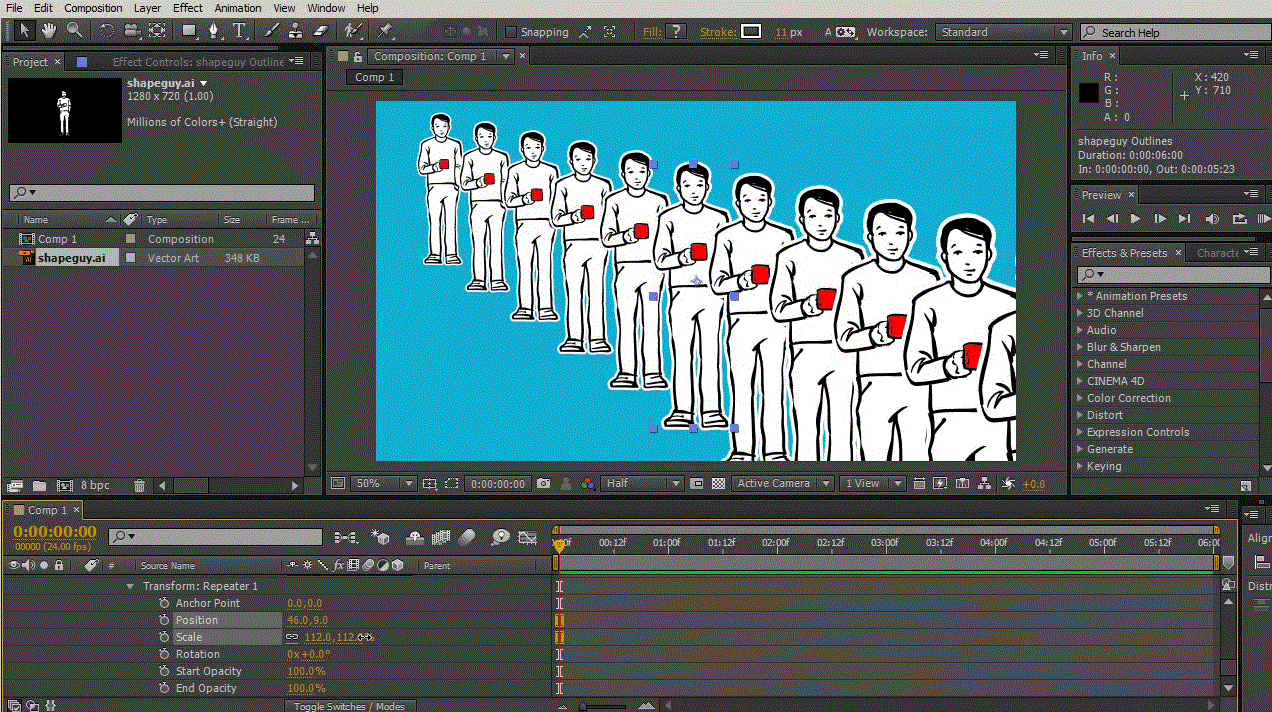Play the preview

click(1135, 218)
